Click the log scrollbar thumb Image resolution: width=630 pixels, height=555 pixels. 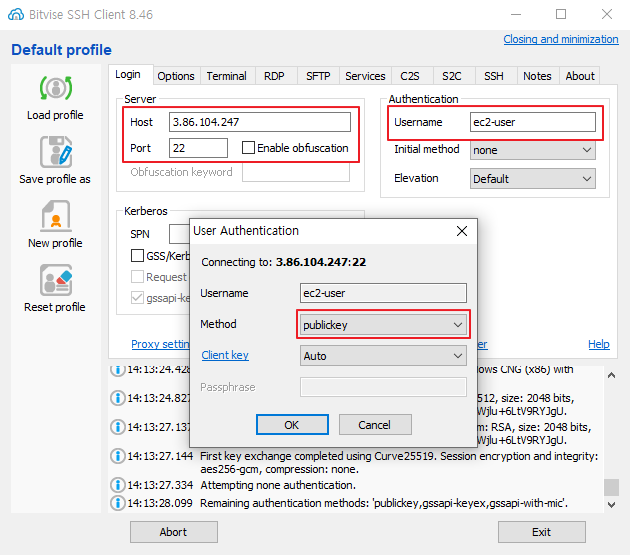coord(612,487)
